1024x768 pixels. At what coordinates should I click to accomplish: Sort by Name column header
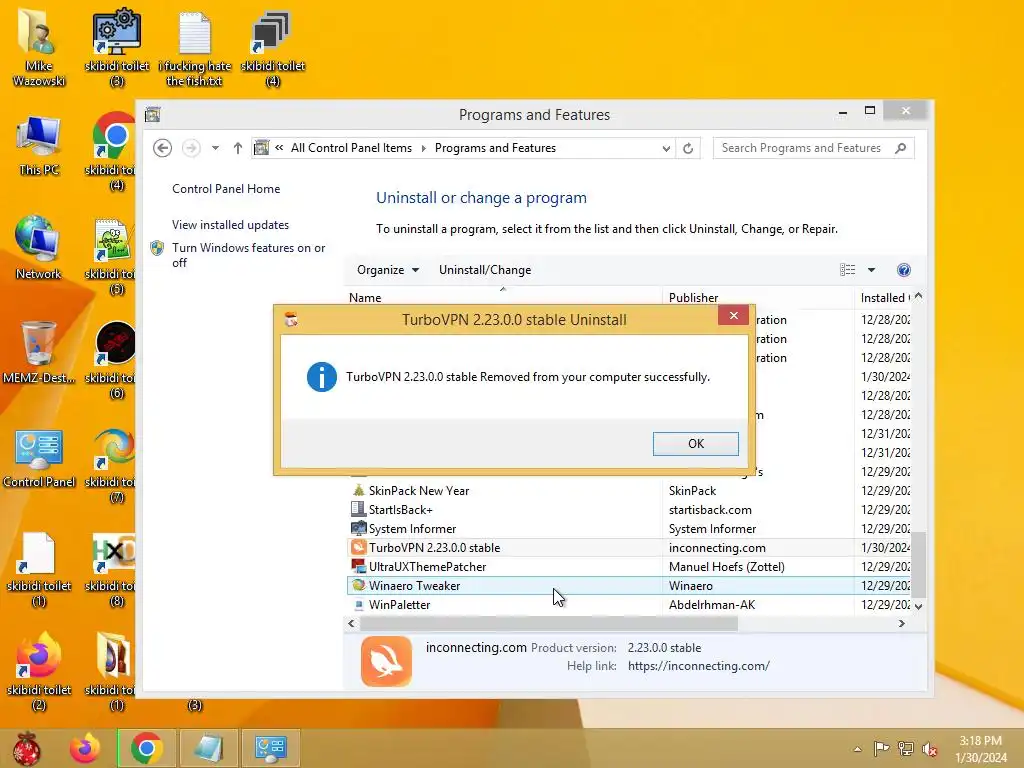(x=365, y=298)
